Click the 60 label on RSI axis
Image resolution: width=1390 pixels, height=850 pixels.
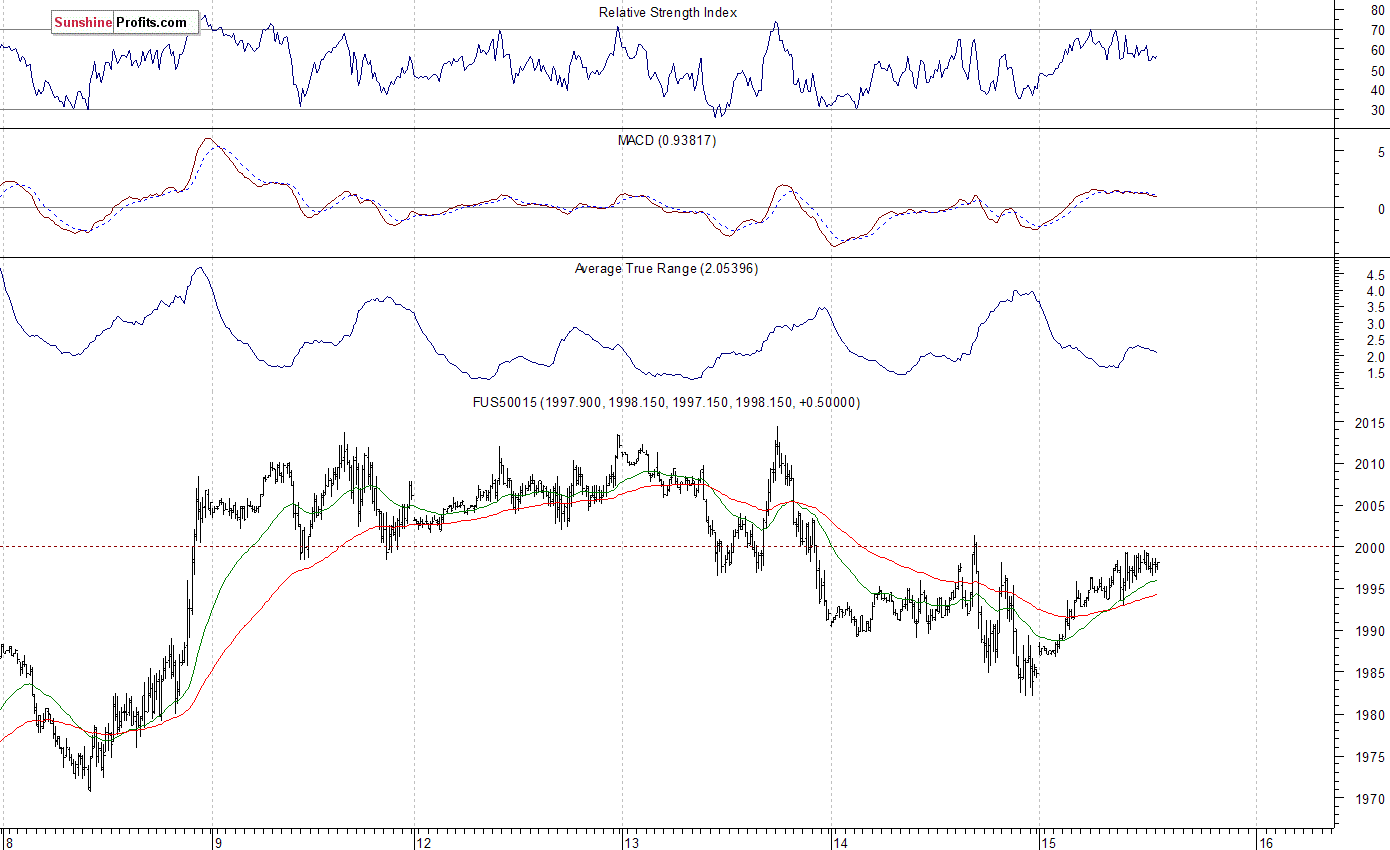click(1378, 50)
